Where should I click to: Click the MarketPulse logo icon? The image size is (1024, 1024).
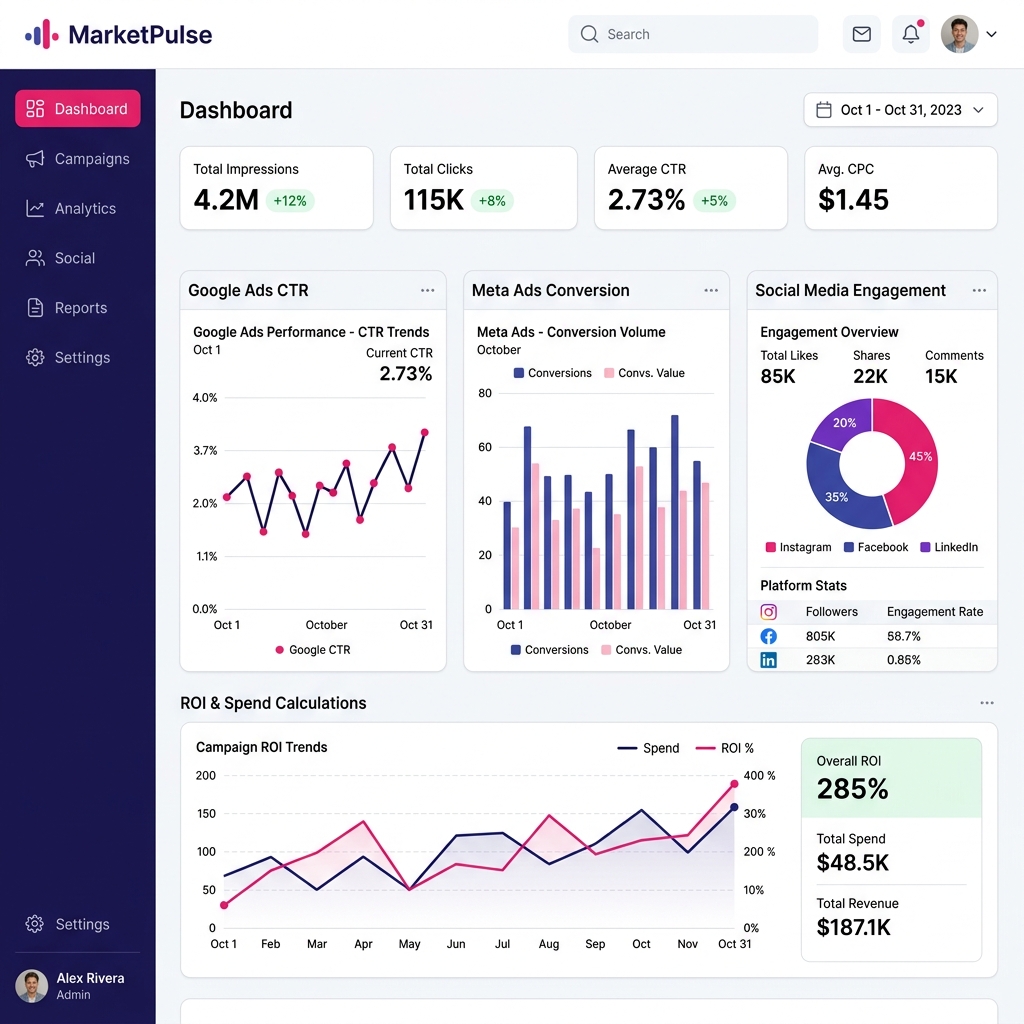click(x=42, y=34)
